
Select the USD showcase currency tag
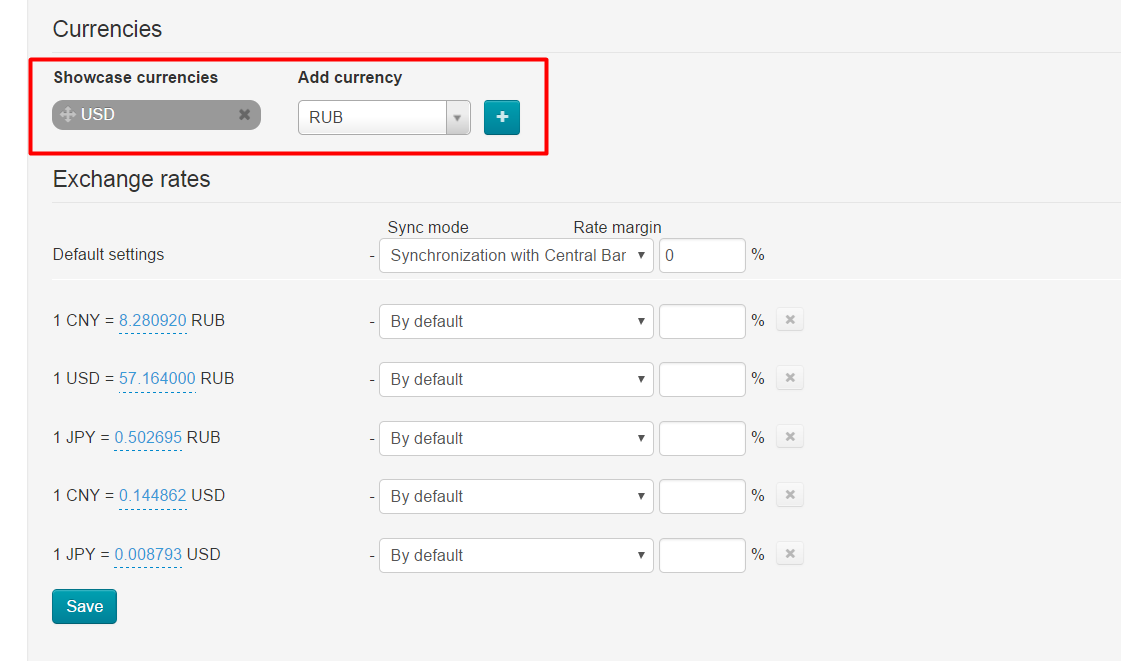tap(157, 114)
